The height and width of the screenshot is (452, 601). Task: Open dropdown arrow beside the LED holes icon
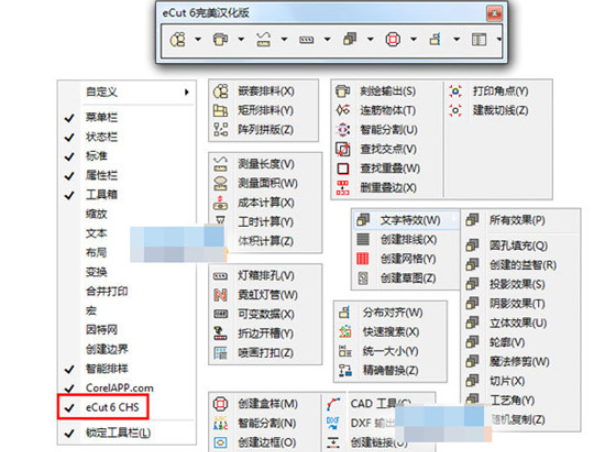pyautogui.click(x=327, y=39)
